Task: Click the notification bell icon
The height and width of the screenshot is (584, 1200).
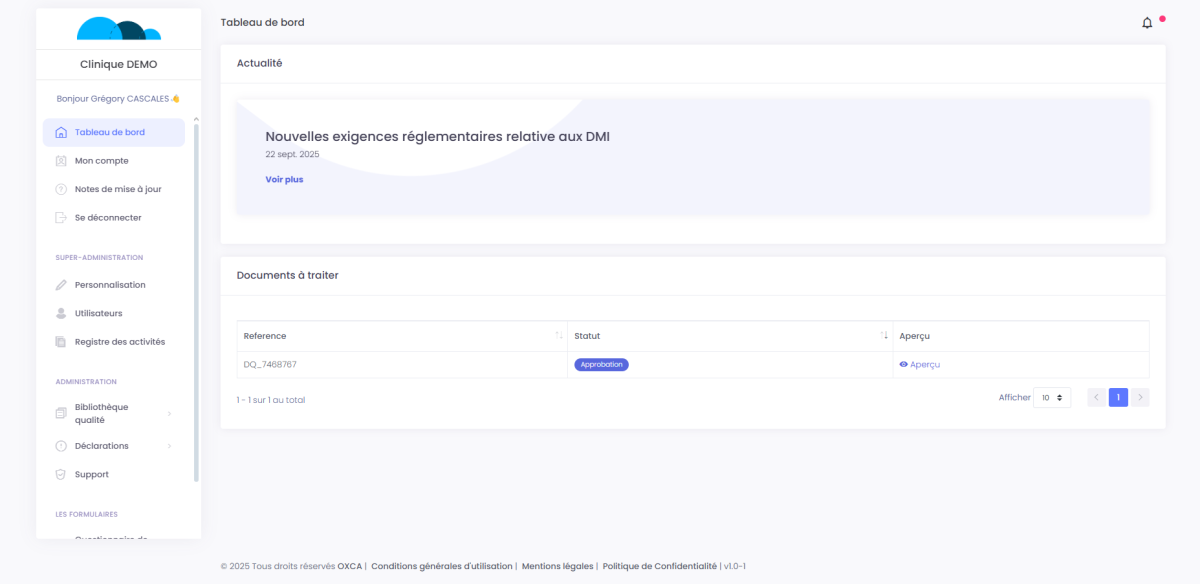Action: click(1147, 23)
